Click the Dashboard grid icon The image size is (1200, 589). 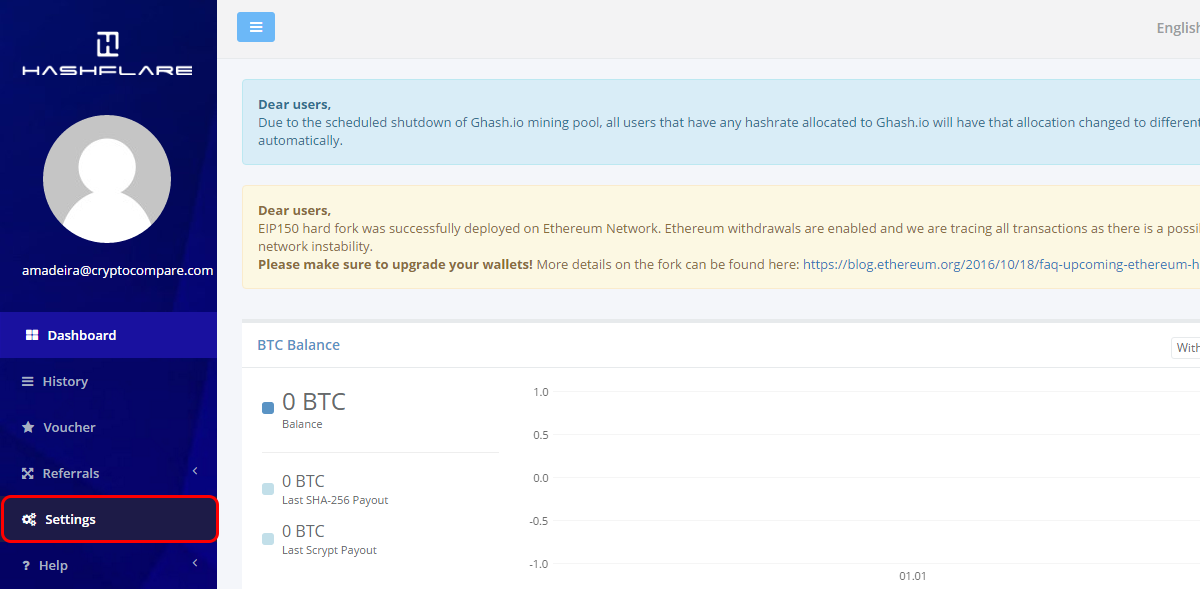click(x=31, y=335)
